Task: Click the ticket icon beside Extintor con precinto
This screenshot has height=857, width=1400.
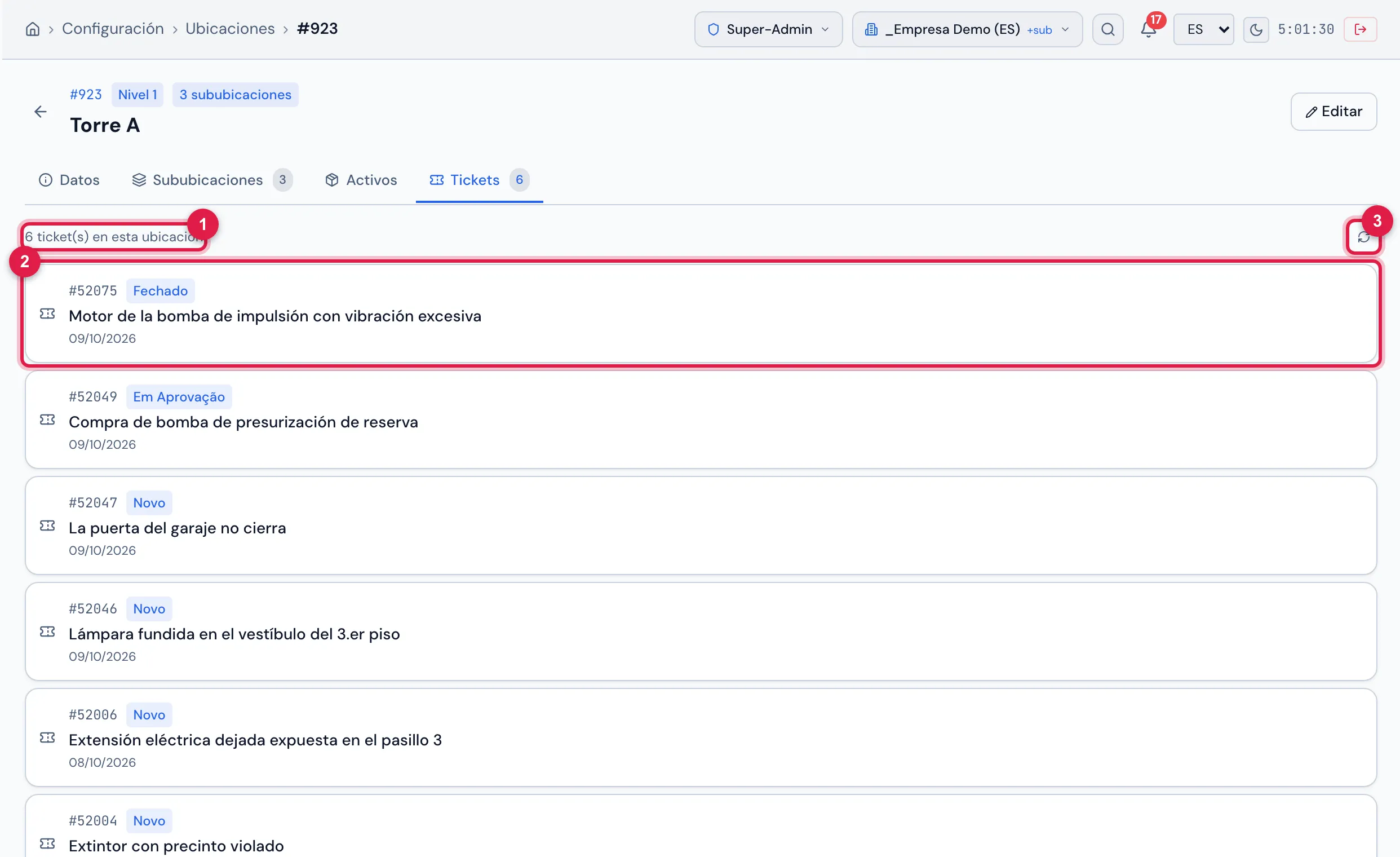Action: (x=48, y=843)
